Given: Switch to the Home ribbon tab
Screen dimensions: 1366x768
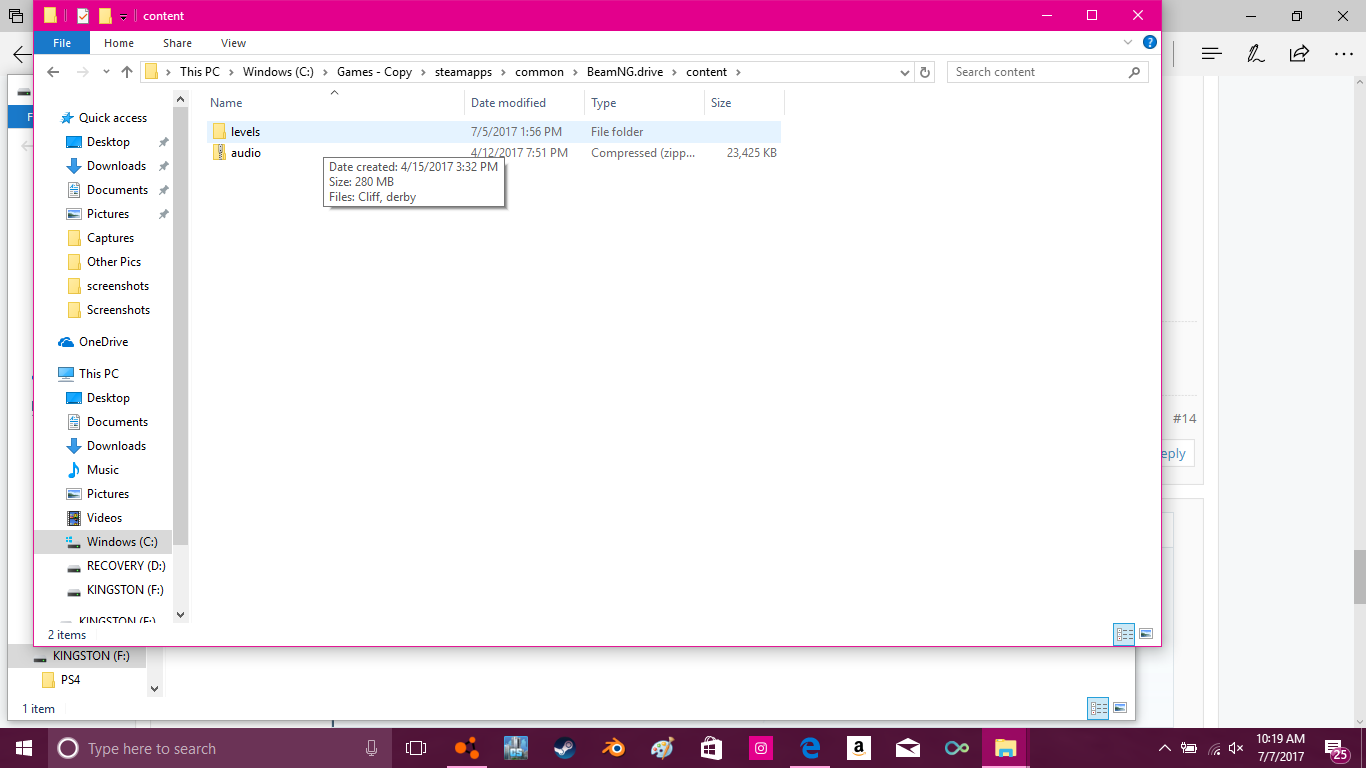Looking at the screenshot, I should (119, 43).
